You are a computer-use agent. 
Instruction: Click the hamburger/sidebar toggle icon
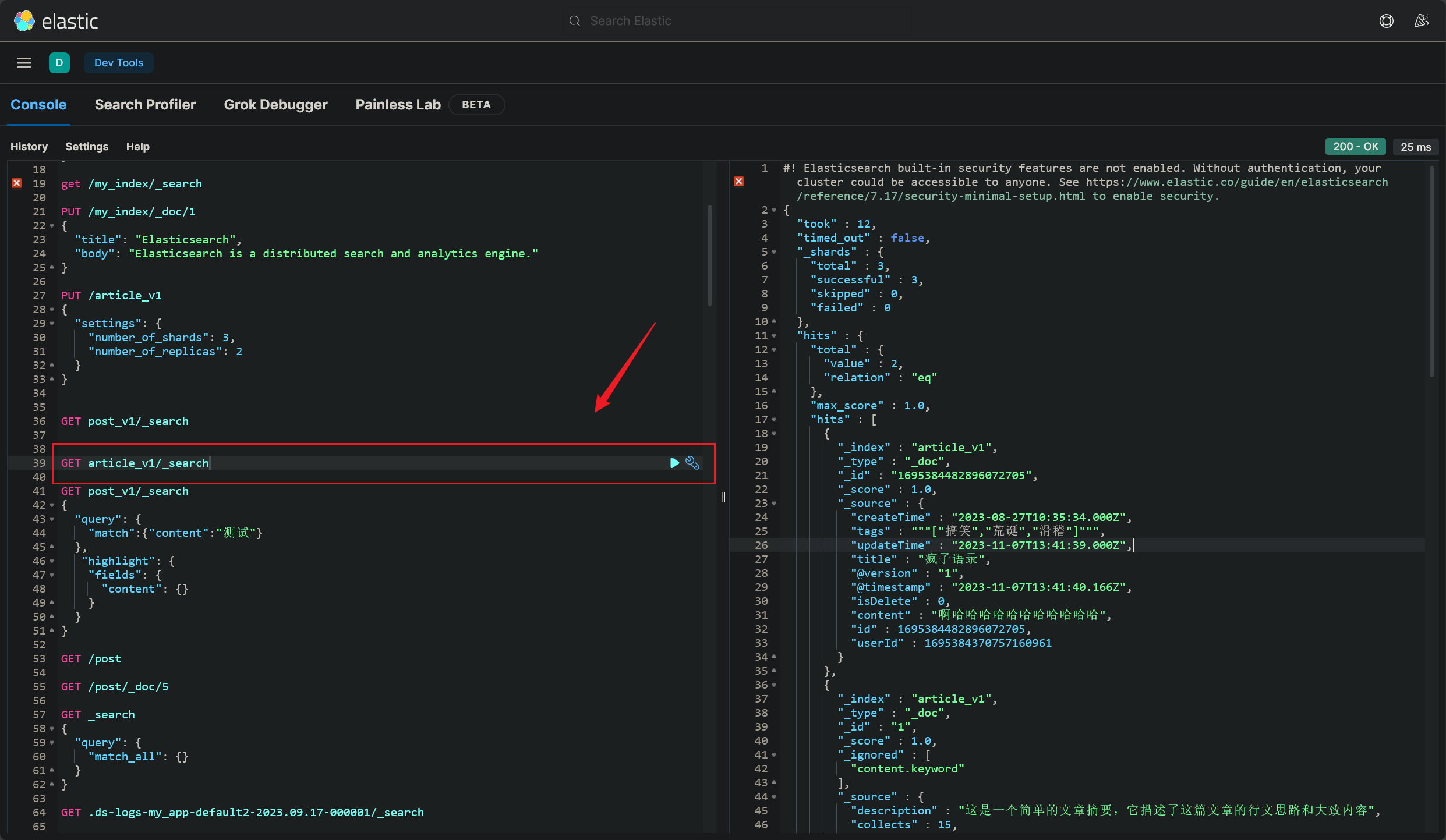[24, 62]
